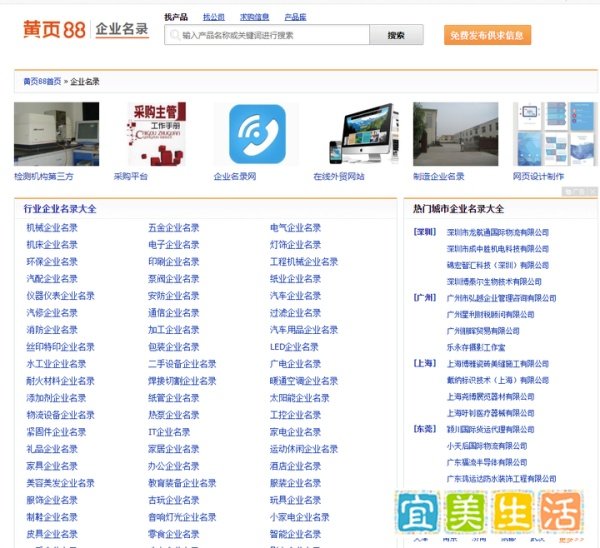Click the 制造企业名录 caption link
This screenshot has width=600, height=548.
point(439,176)
